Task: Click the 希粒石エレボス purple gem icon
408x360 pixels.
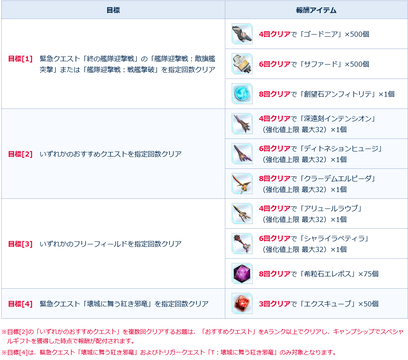Action: [242, 274]
